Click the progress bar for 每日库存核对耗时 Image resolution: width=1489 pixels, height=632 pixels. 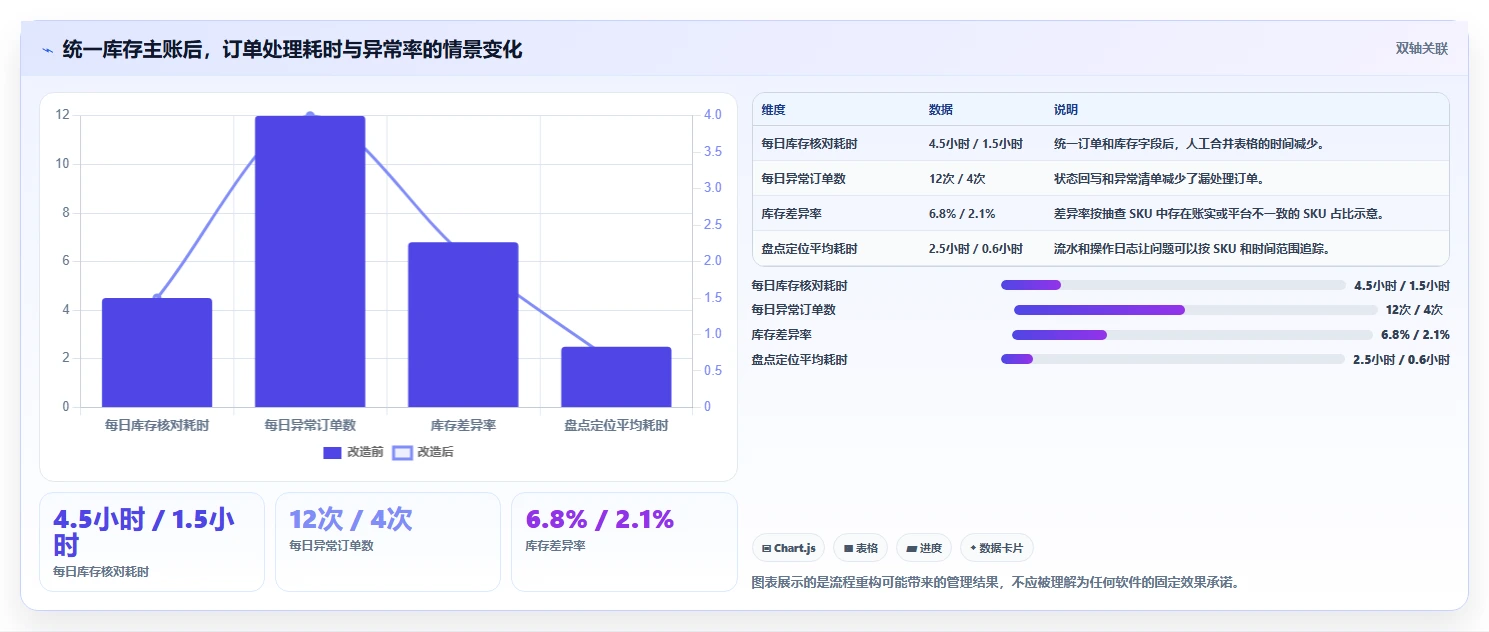click(1173, 285)
